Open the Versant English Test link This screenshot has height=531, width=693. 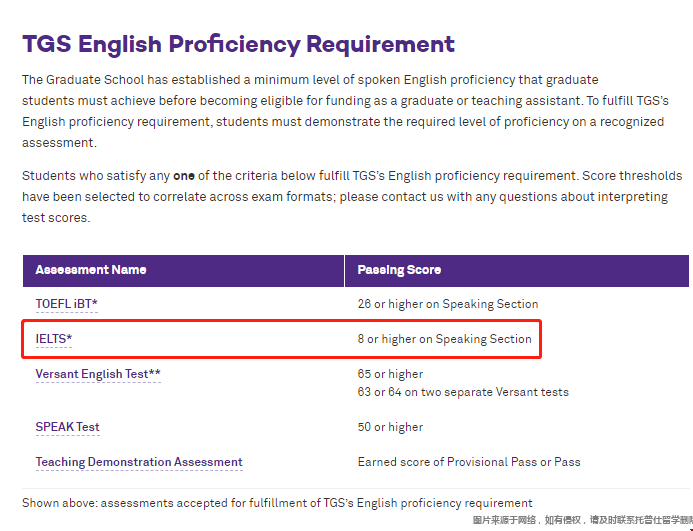click(x=98, y=374)
